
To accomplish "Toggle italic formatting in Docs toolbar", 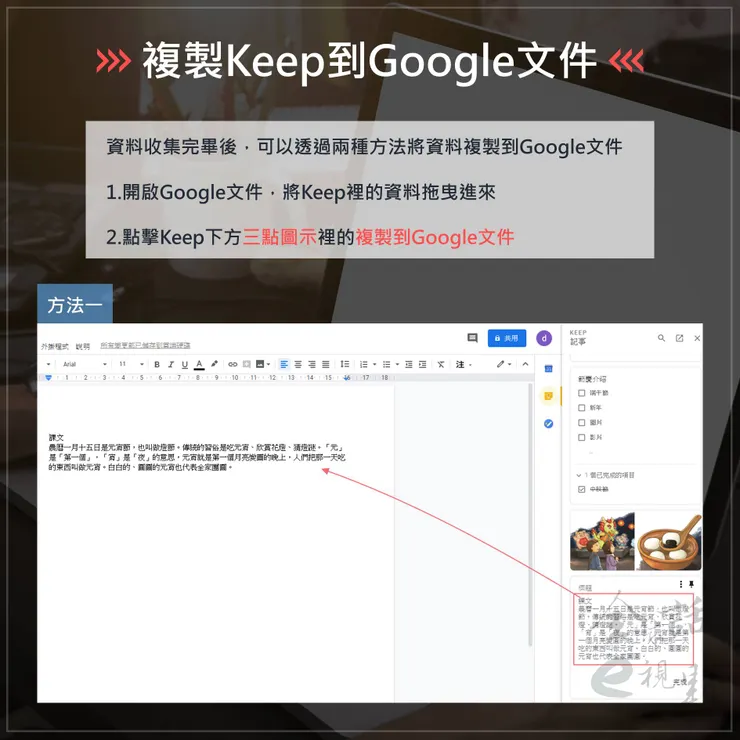I will click(171, 364).
